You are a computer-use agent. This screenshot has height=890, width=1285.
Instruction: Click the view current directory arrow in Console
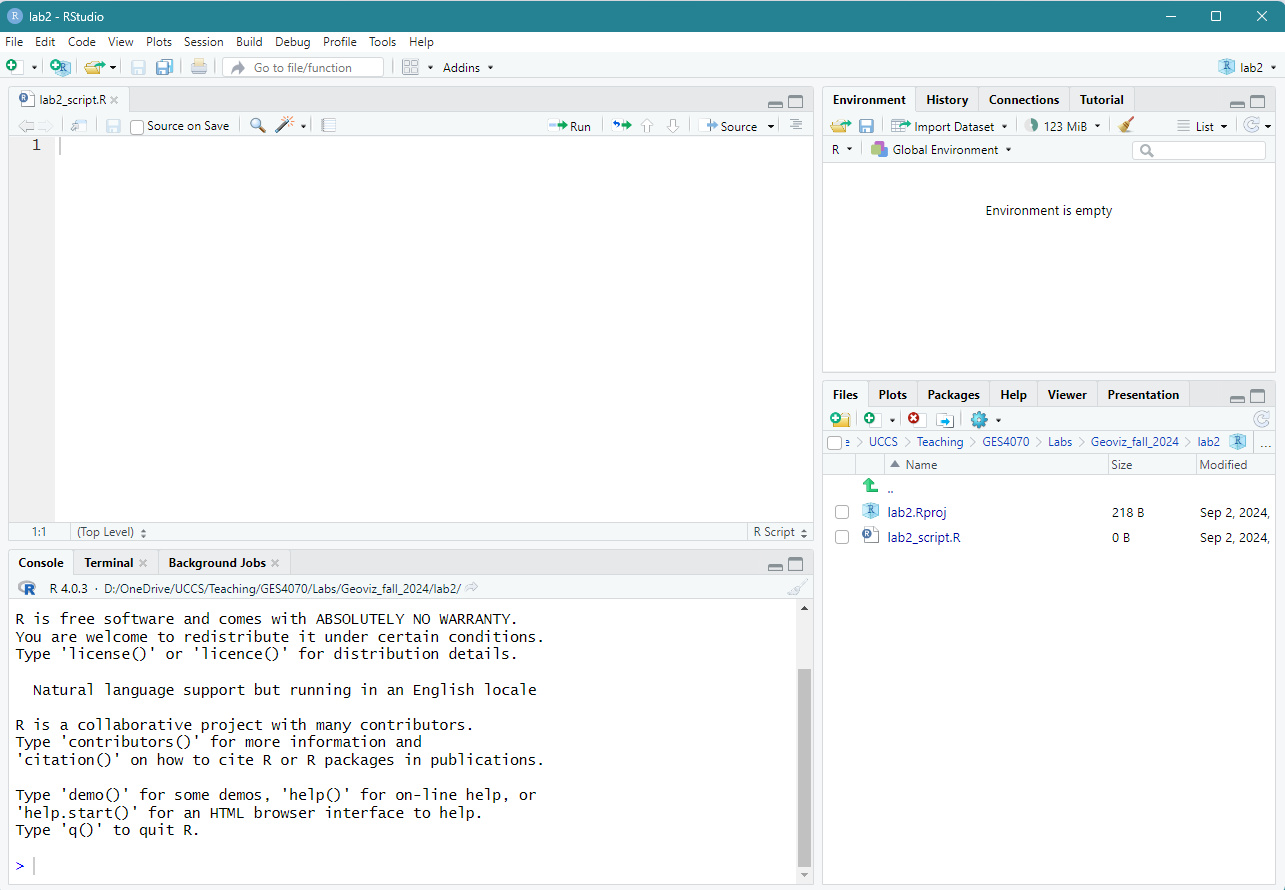pyautogui.click(x=472, y=588)
